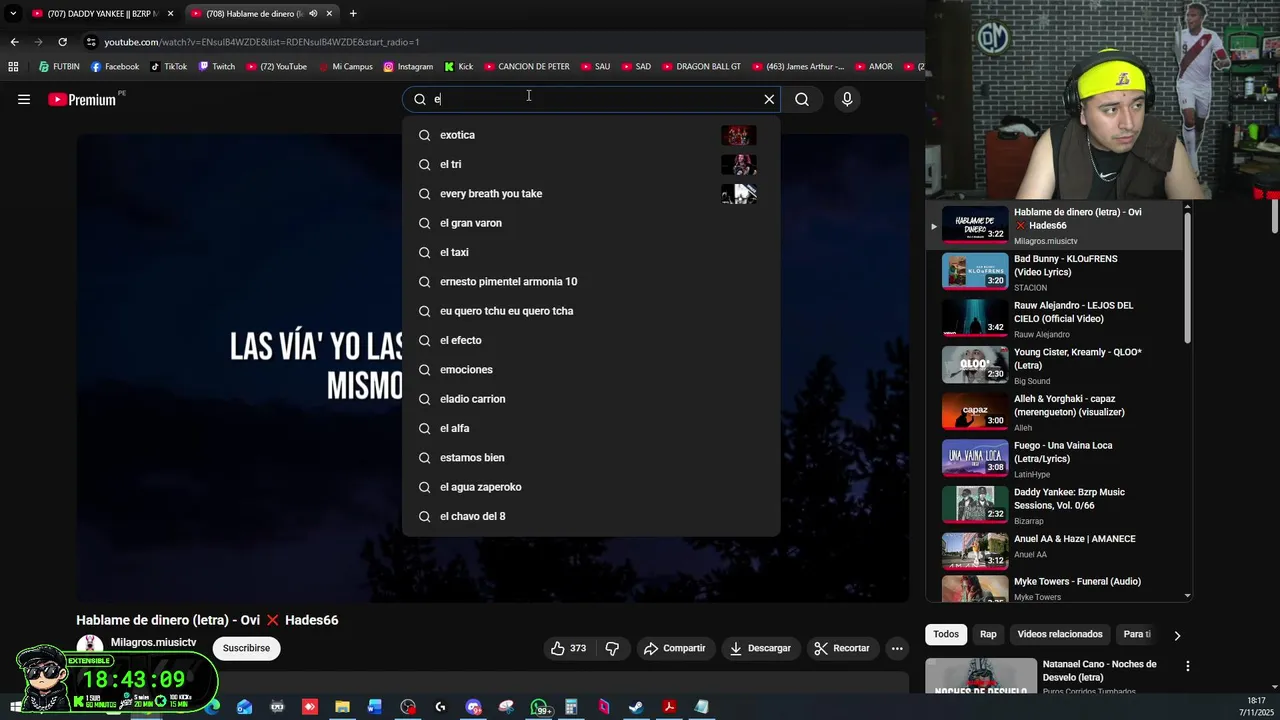The height and width of the screenshot is (720, 1280).
Task: Go to YouTube Premium home logo
Action: click(x=82, y=99)
